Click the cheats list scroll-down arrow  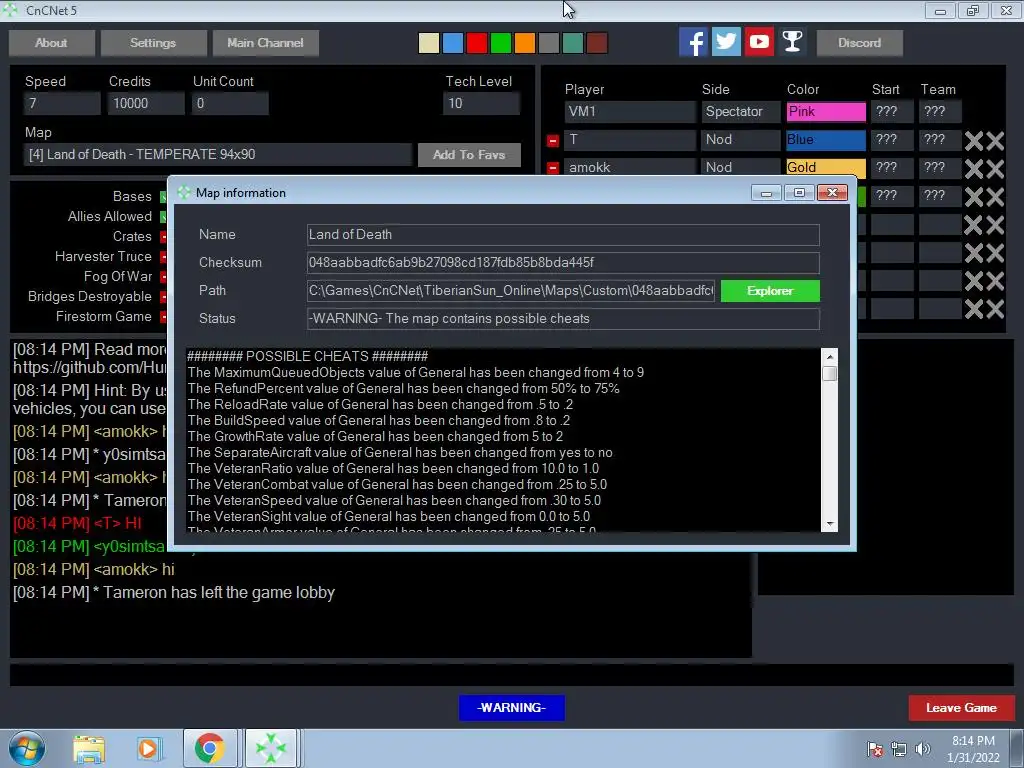[x=829, y=524]
